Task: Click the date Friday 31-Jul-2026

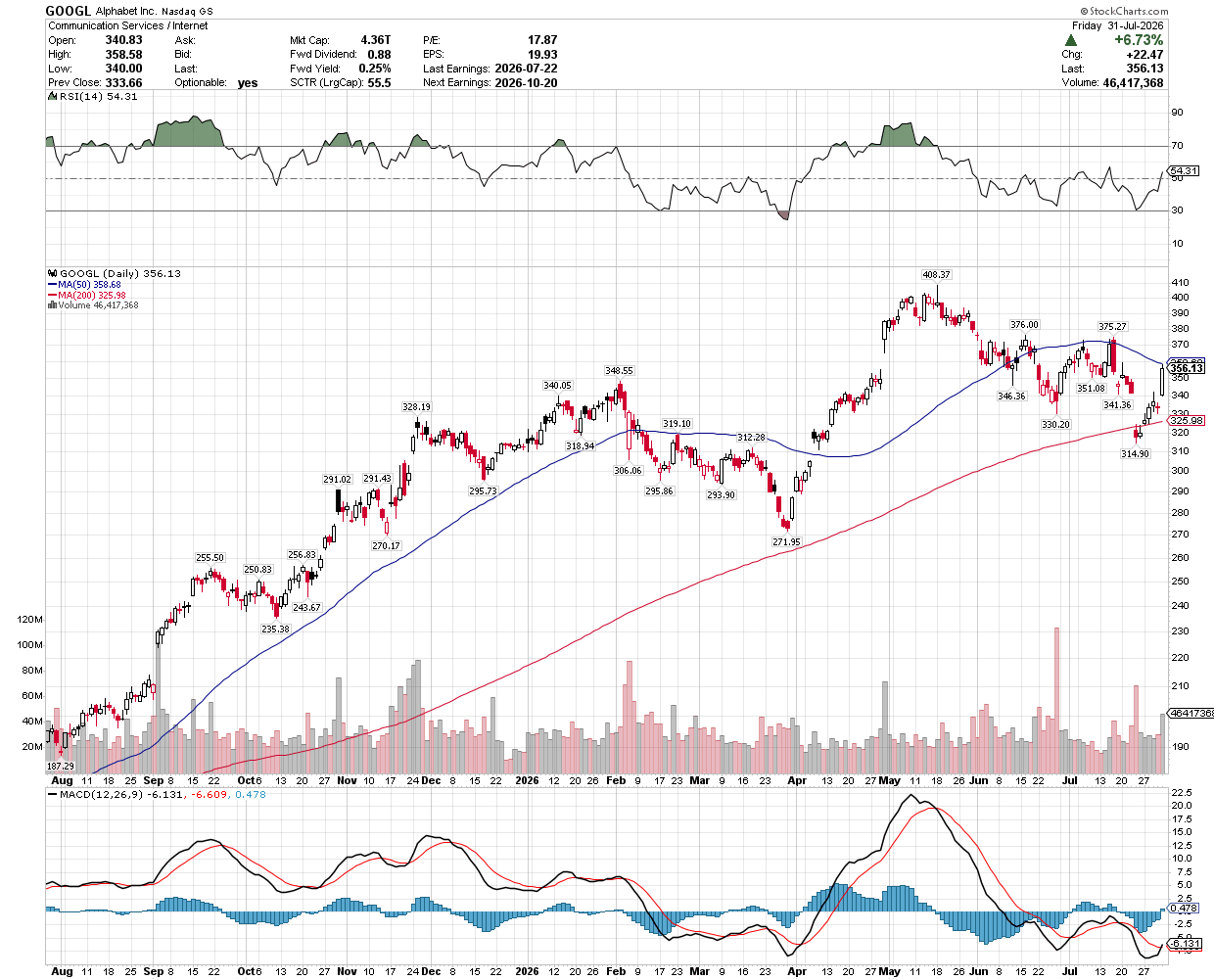Action: 1117,25
